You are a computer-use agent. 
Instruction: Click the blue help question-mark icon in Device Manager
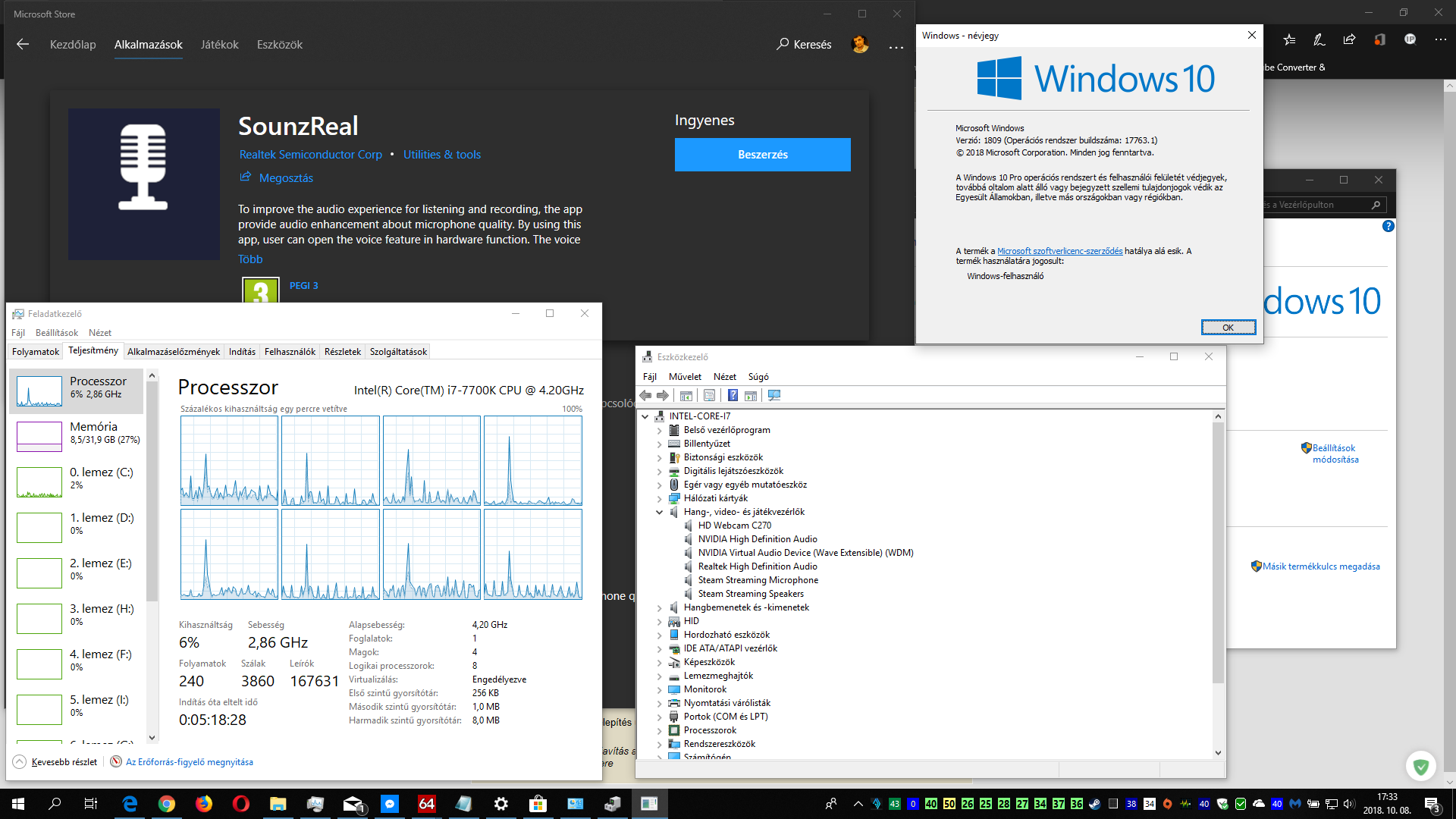(733, 395)
